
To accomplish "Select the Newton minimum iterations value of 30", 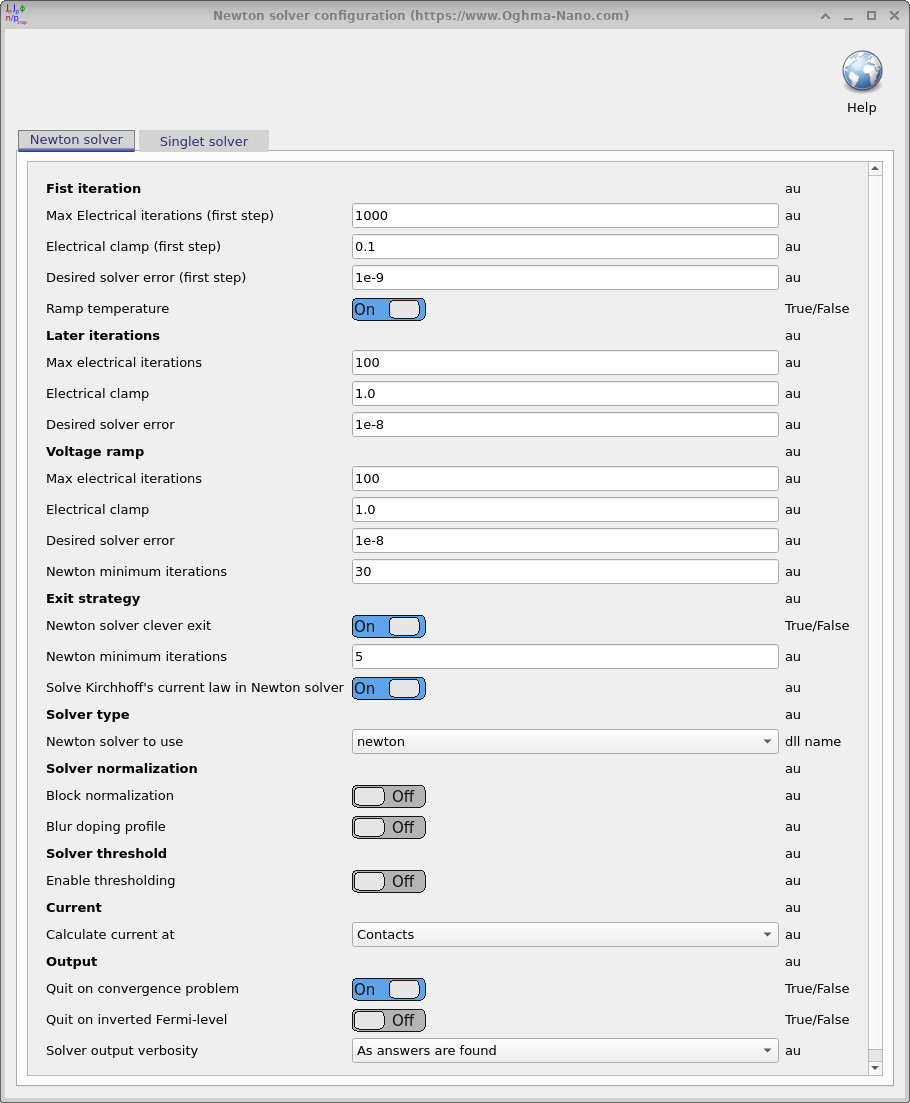I will [564, 571].
